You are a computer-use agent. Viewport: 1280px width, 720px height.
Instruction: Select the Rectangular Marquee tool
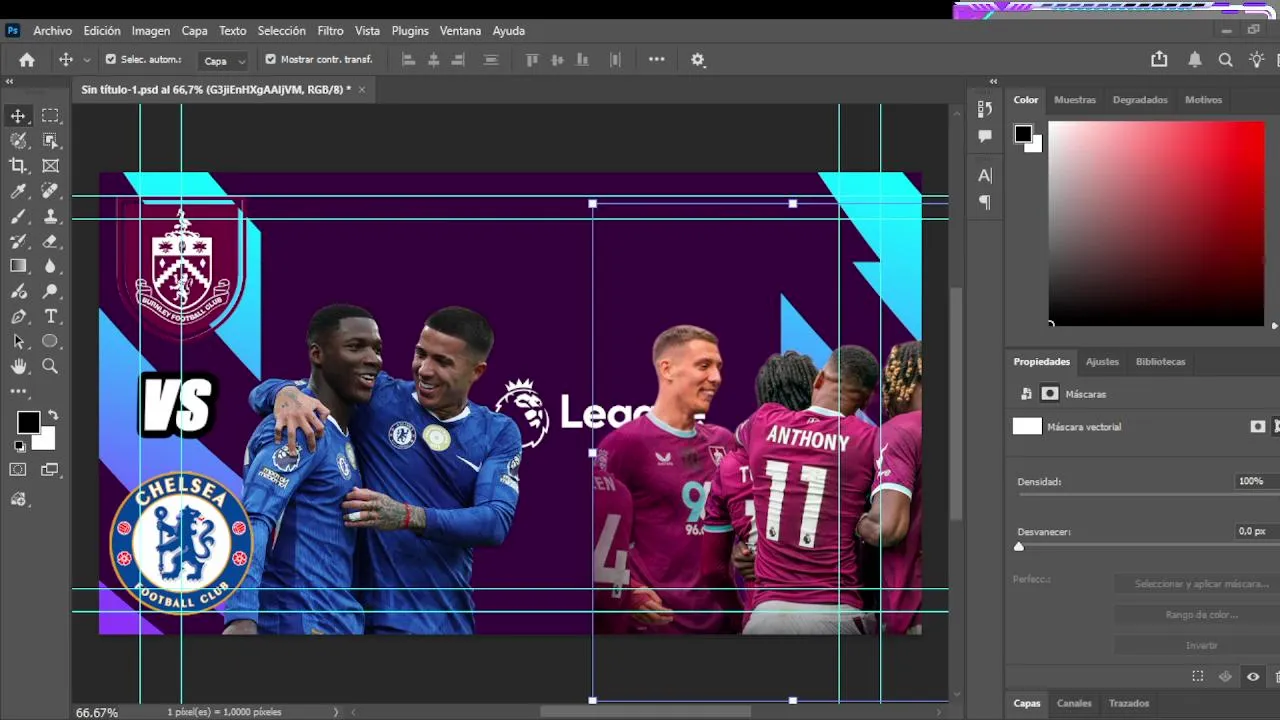tap(50, 116)
